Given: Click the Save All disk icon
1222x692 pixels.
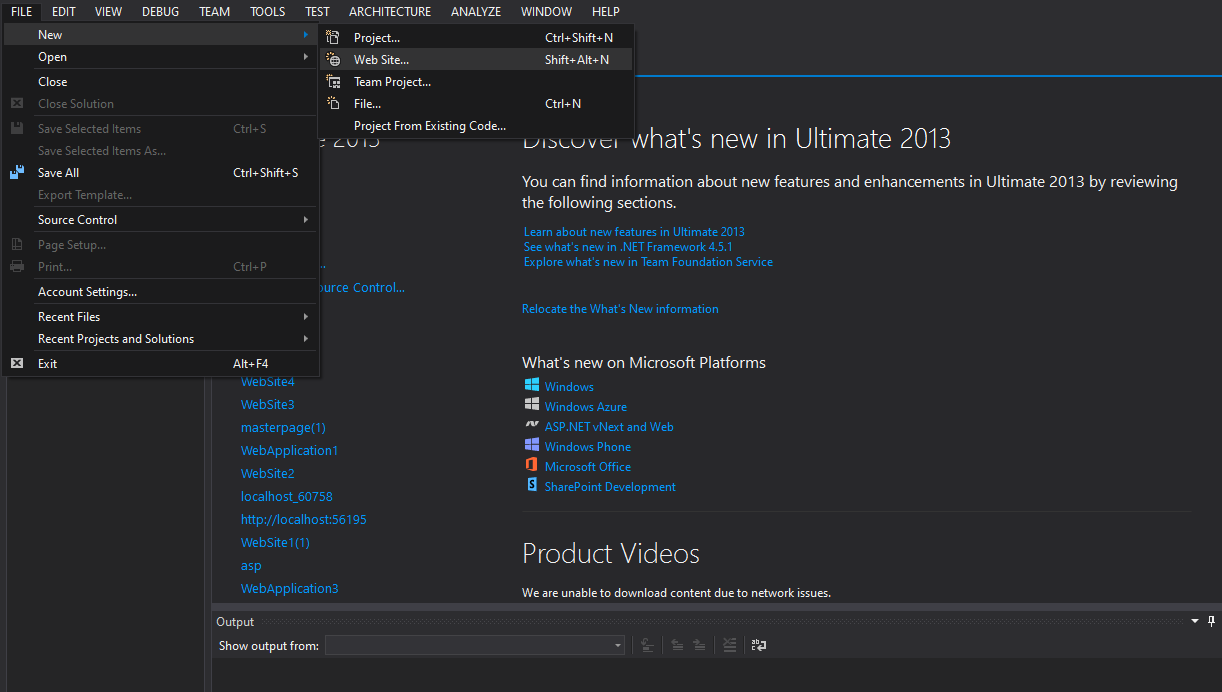Looking at the screenshot, I should pyautogui.click(x=17, y=172).
